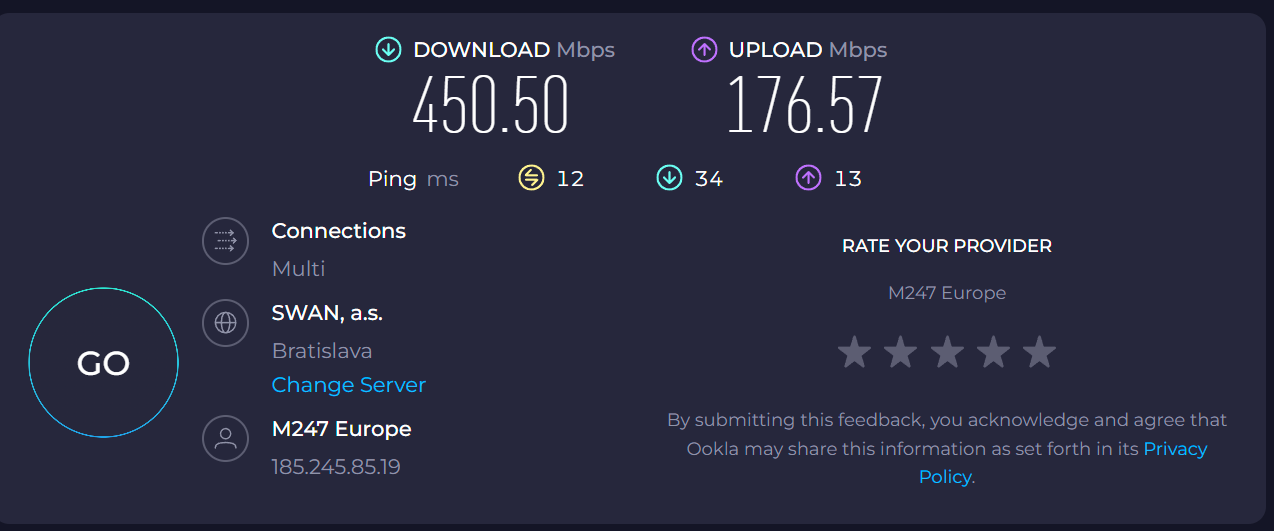This screenshot has width=1274, height=531.
Task: Start a new test with GO
Action: pyautogui.click(x=103, y=362)
